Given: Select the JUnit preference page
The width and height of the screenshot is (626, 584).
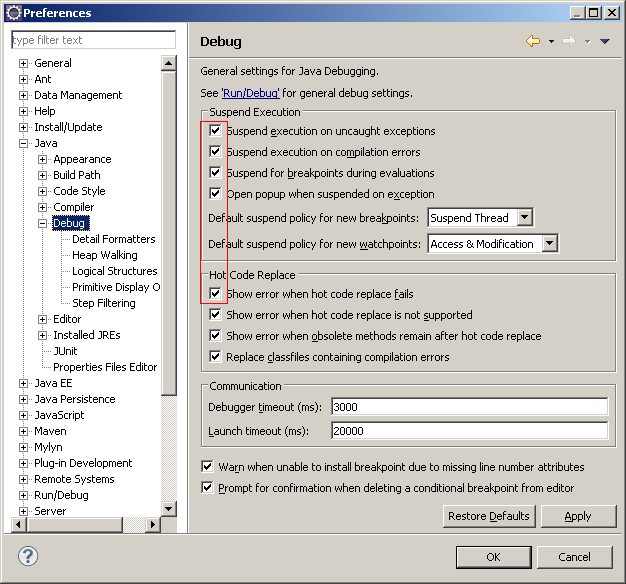Looking at the screenshot, I should 65,351.
